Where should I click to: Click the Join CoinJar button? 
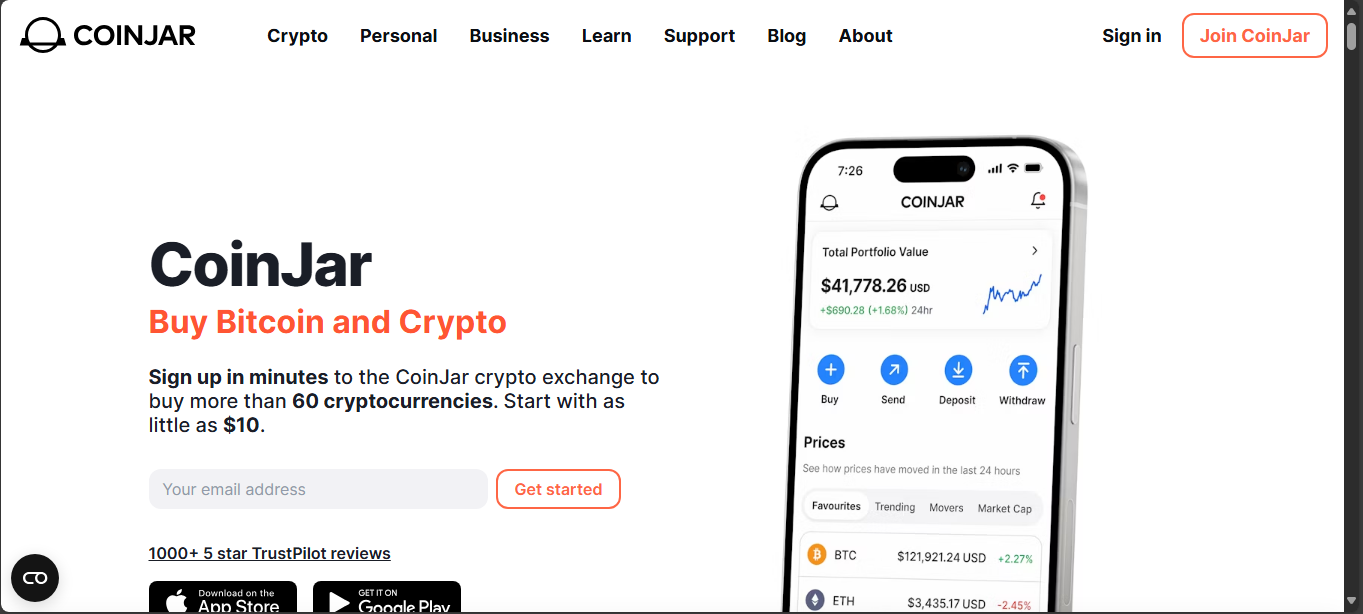[1254, 36]
